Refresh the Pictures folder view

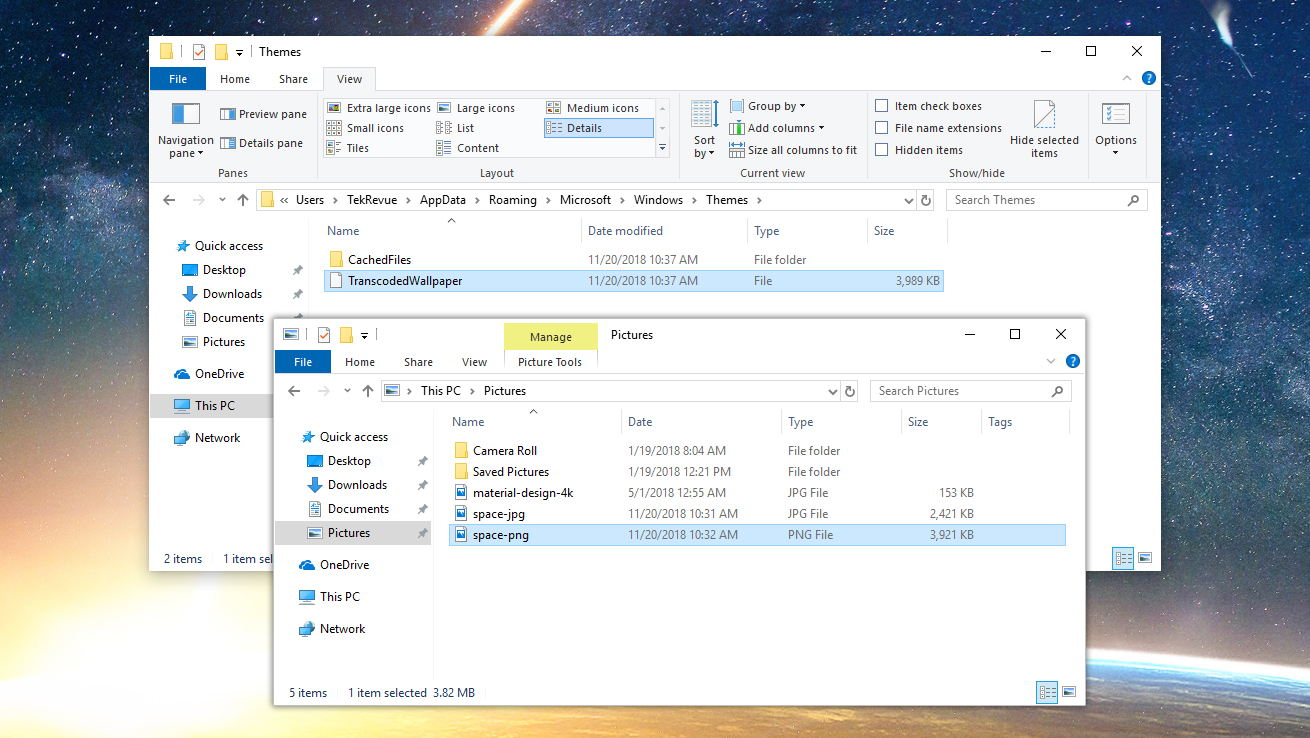[x=850, y=391]
